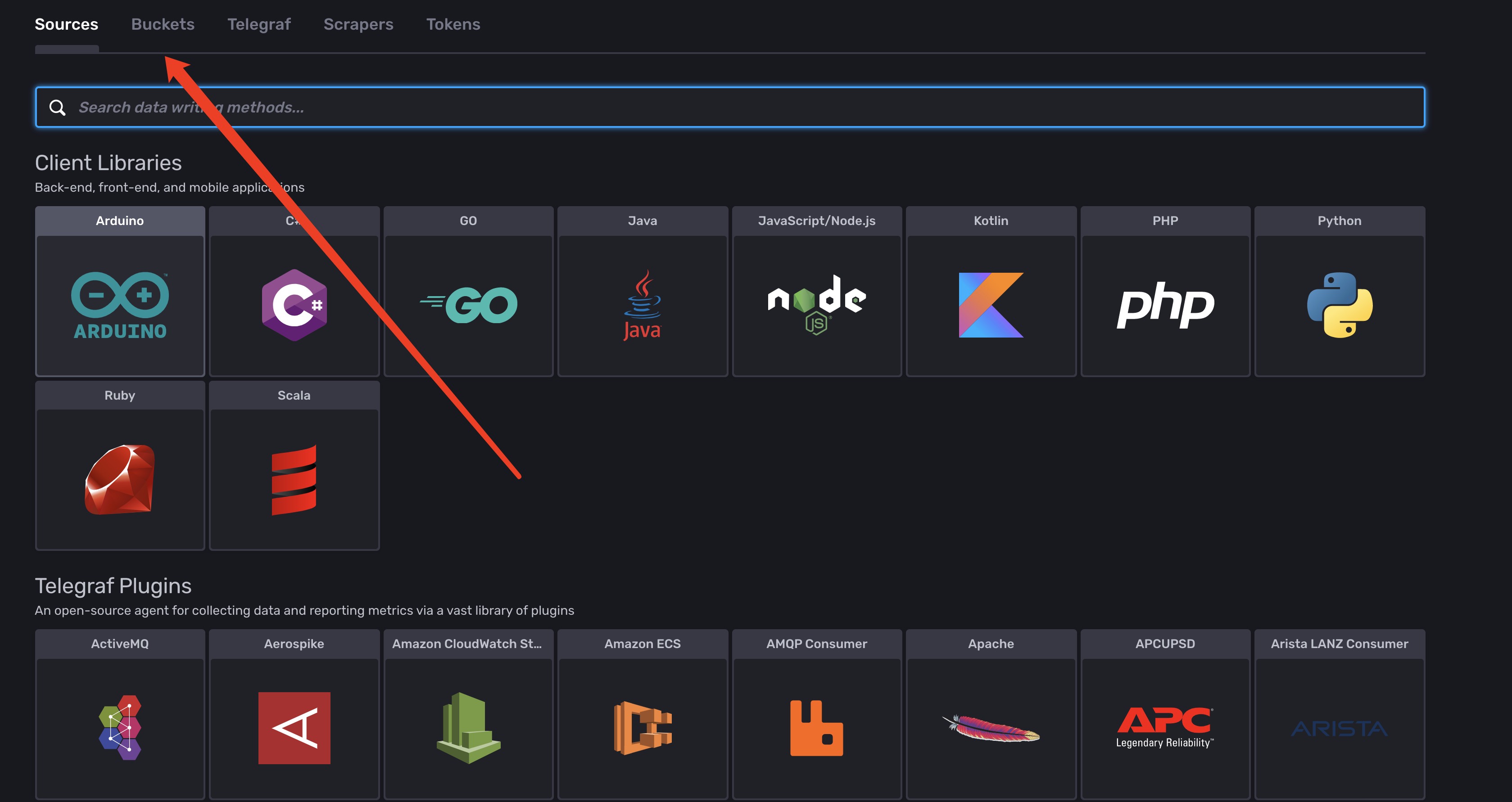Open the Tokens tab

coord(453,24)
